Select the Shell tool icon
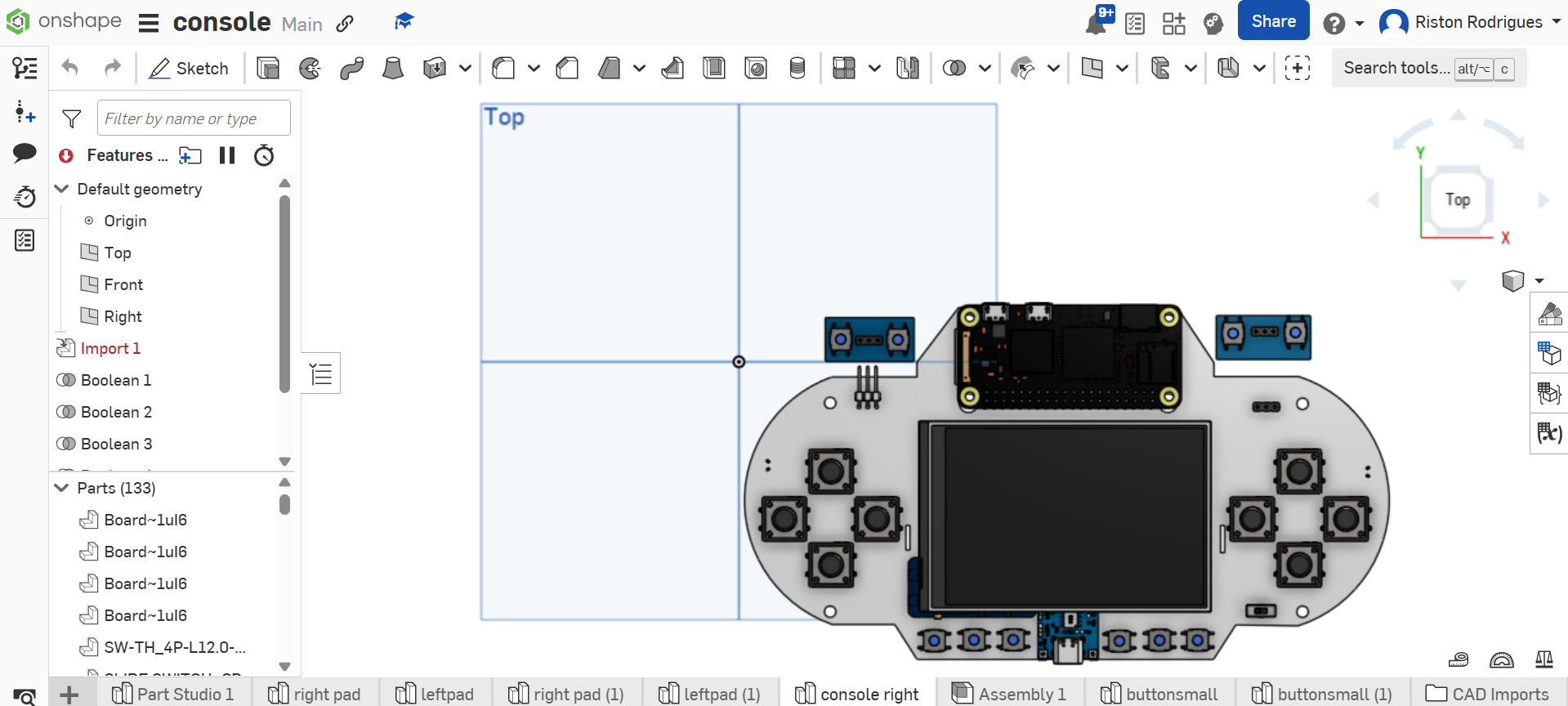Viewport: 1568px width, 706px height. (x=714, y=69)
